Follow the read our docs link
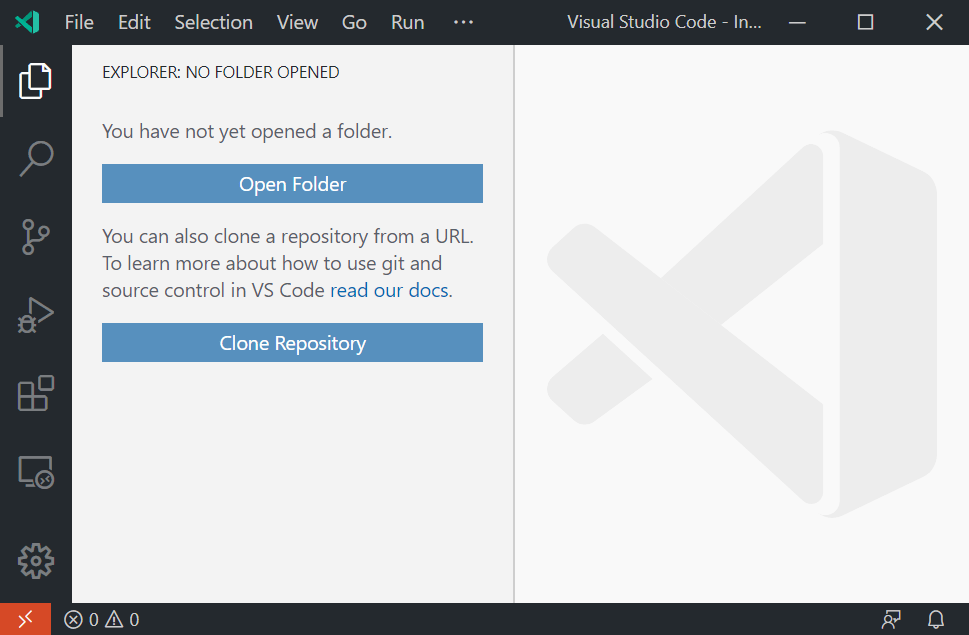Viewport: 969px width, 635px height. [388, 289]
